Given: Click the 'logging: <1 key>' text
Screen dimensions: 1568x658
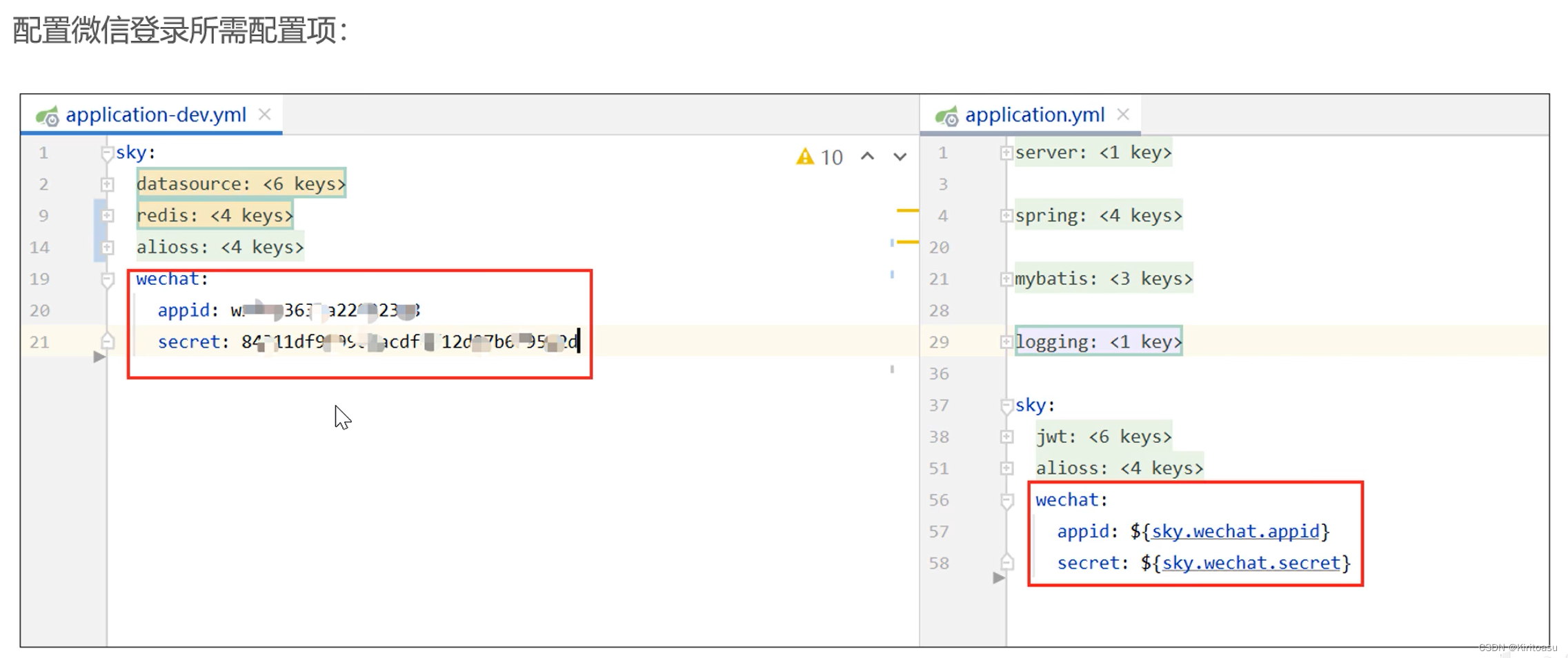Looking at the screenshot, I should point(1098,342).
